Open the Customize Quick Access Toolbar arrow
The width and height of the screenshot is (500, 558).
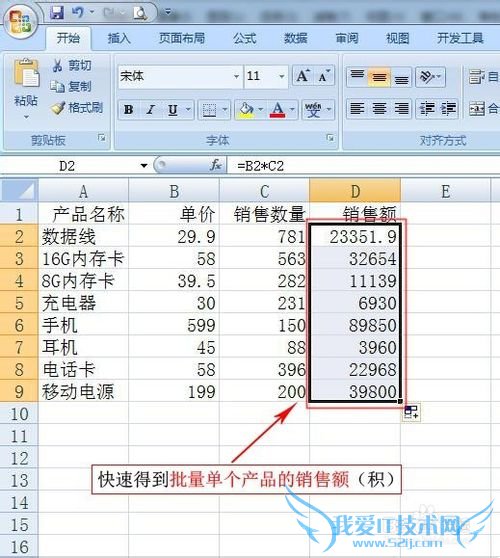click(168, 13)
